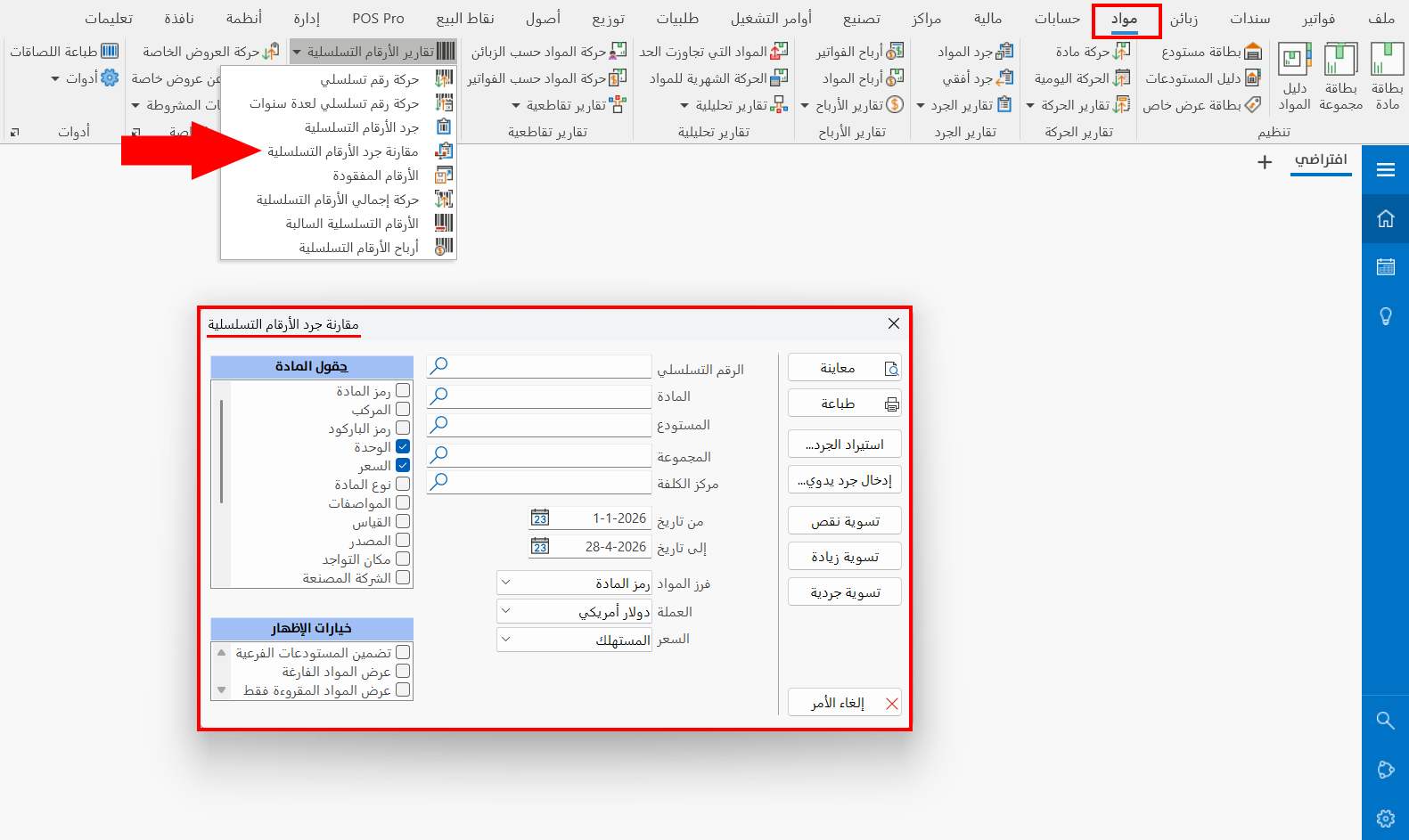Select الأرقام المفقودة menu entry
This screenshot has height=840, width=1409.
[339, 175]
